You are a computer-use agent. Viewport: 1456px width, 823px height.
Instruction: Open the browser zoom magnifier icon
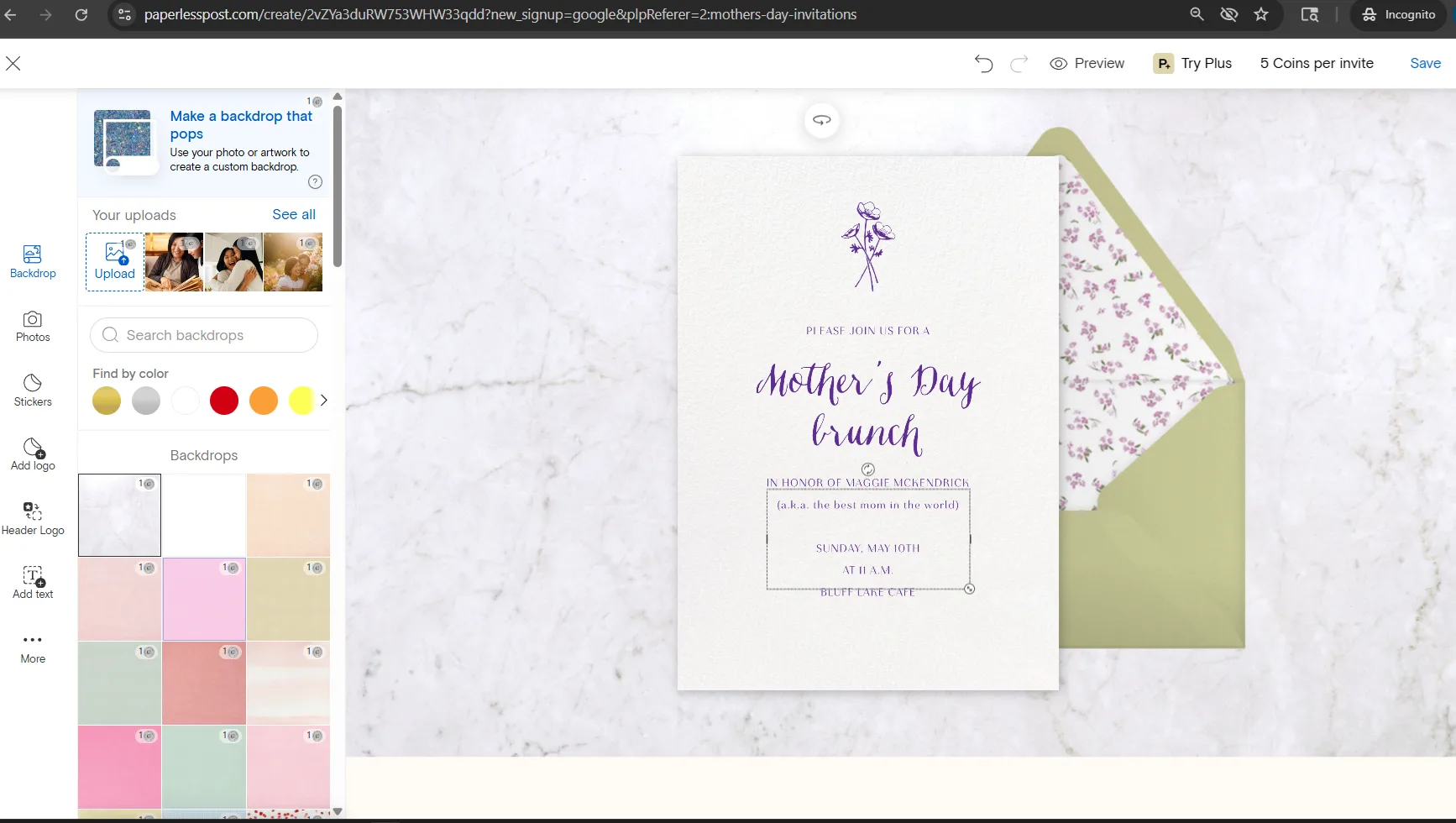point(1197,14)
